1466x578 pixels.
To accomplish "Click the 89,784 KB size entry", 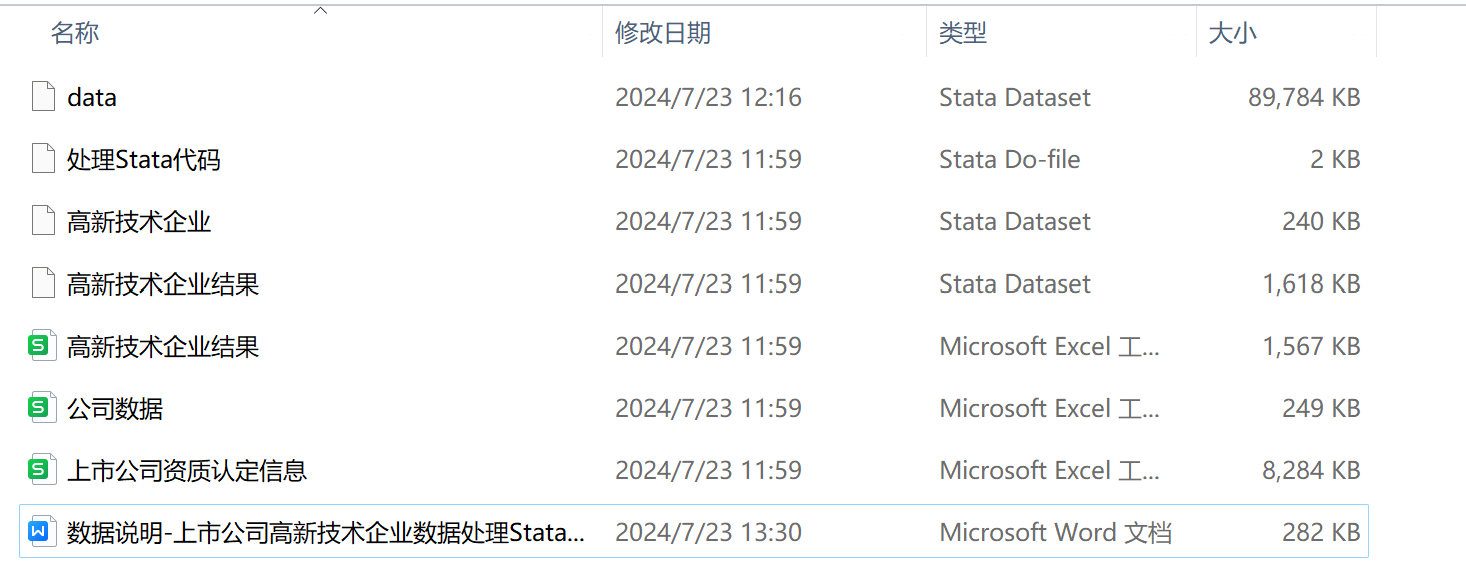I will tap(1303, 97).
